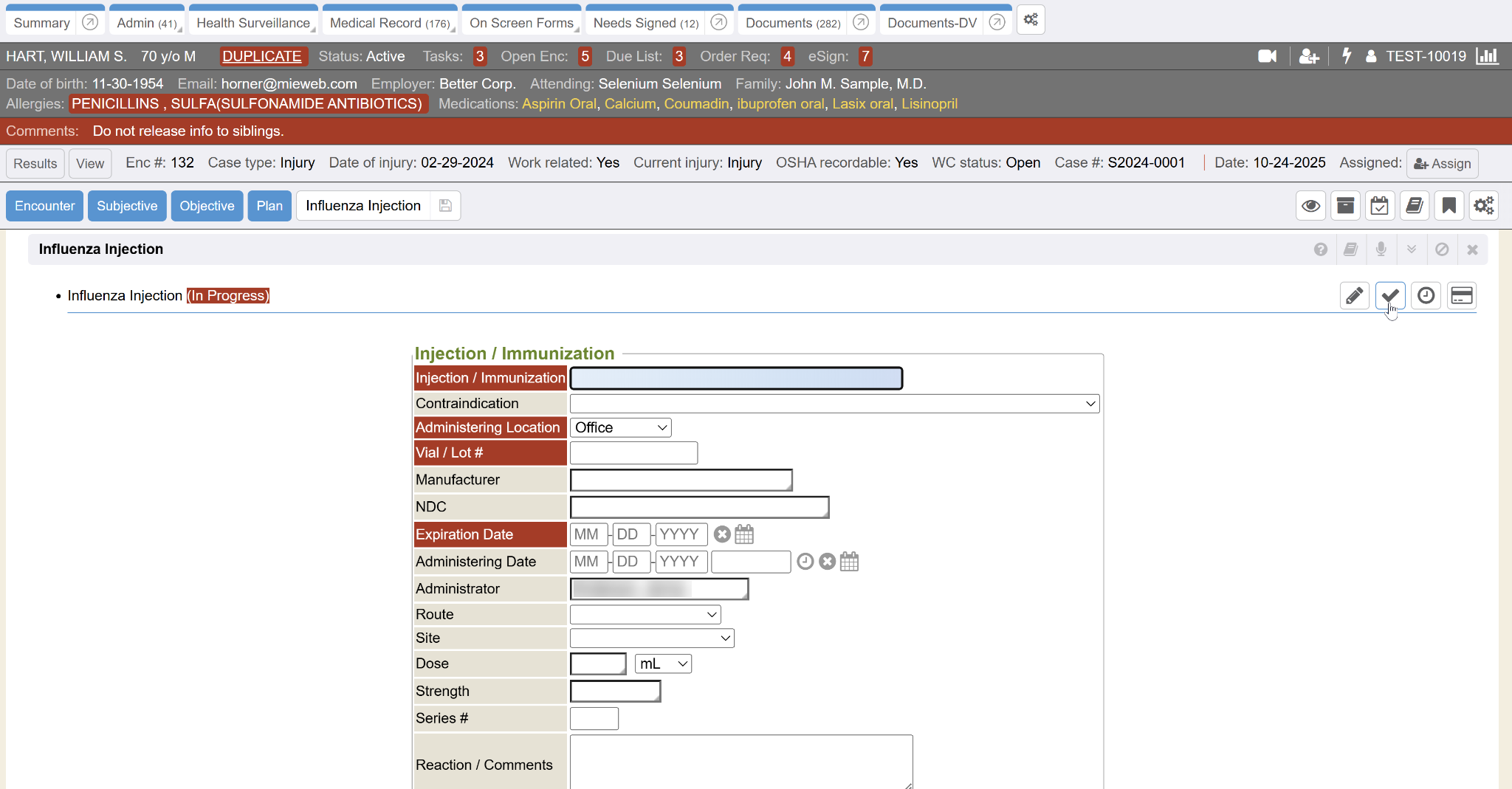
Task: Change the Dose unit mL dropdown
Action: click(x=662, y=664)
